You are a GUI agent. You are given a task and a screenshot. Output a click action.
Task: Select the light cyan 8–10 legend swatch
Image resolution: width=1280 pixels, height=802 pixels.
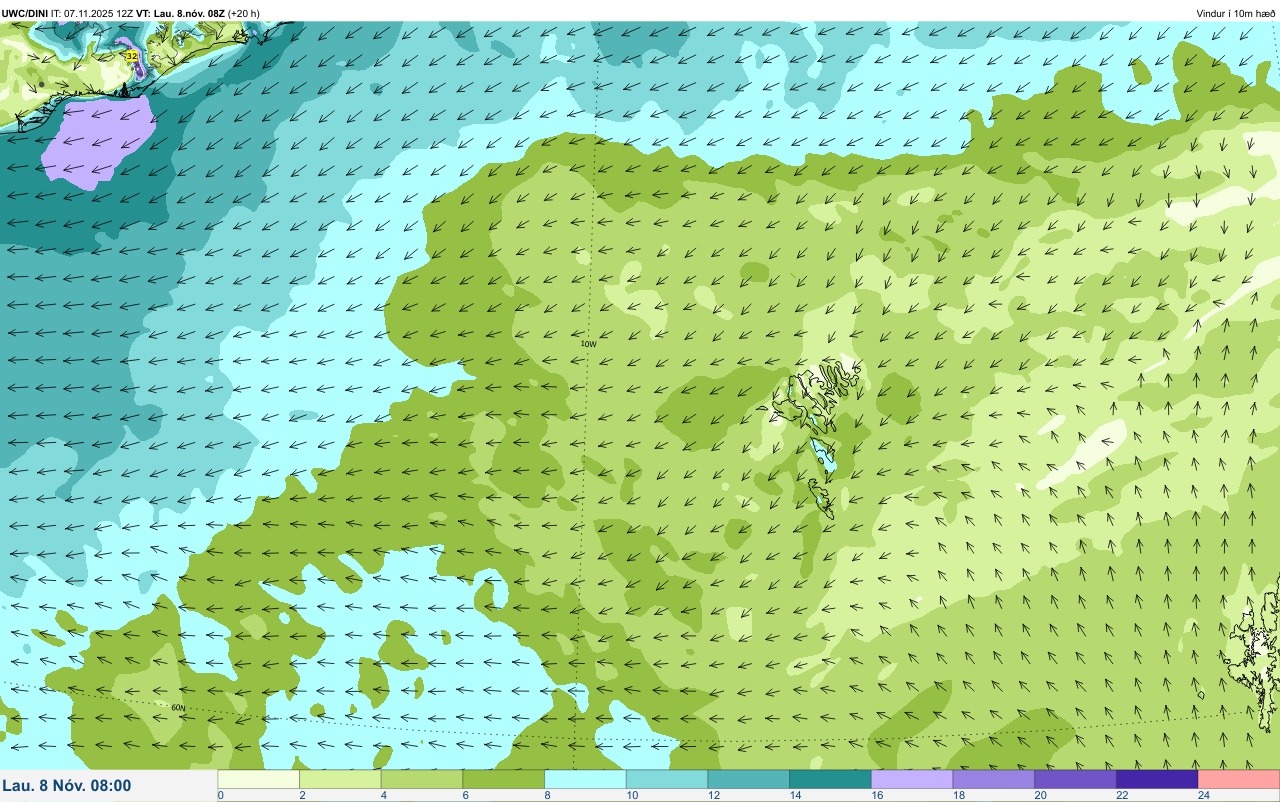586,779
